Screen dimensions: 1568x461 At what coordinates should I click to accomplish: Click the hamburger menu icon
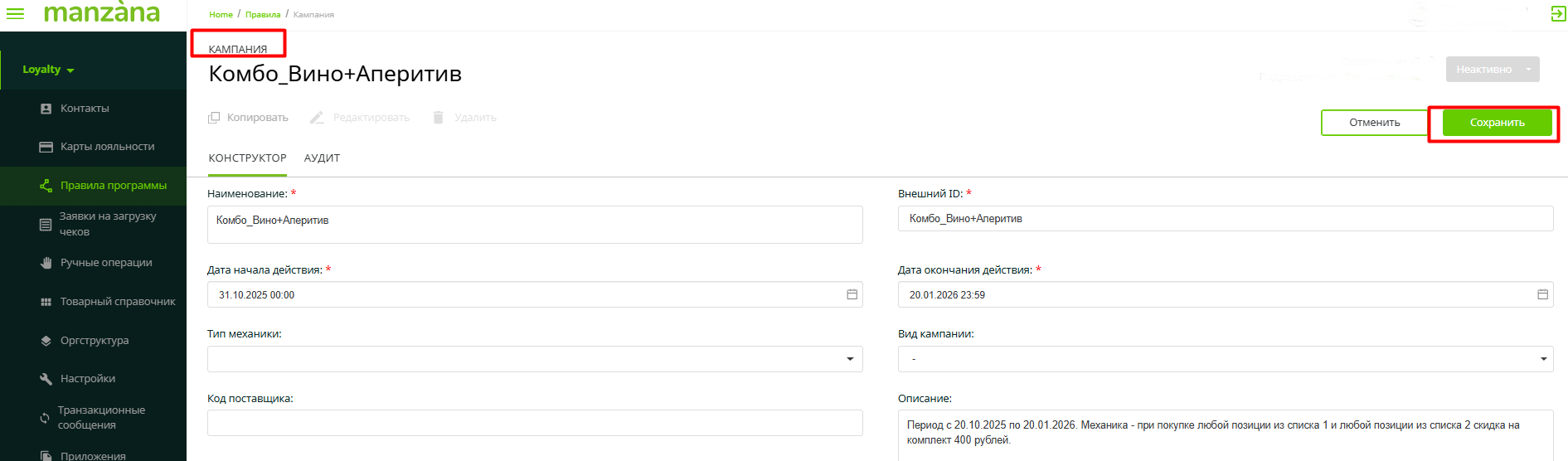(x=15, y=13)
